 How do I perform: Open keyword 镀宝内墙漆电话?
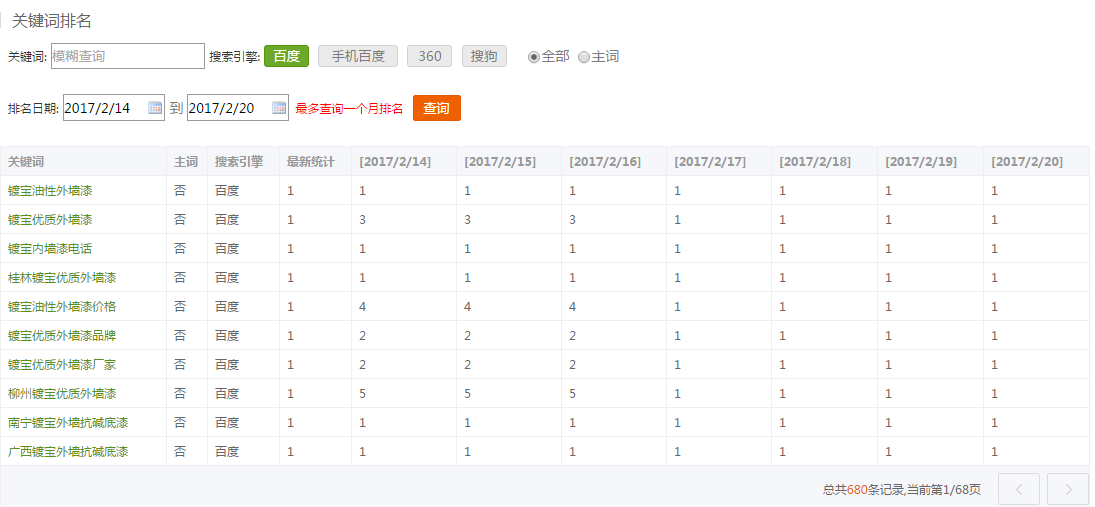tap(50, 248)
